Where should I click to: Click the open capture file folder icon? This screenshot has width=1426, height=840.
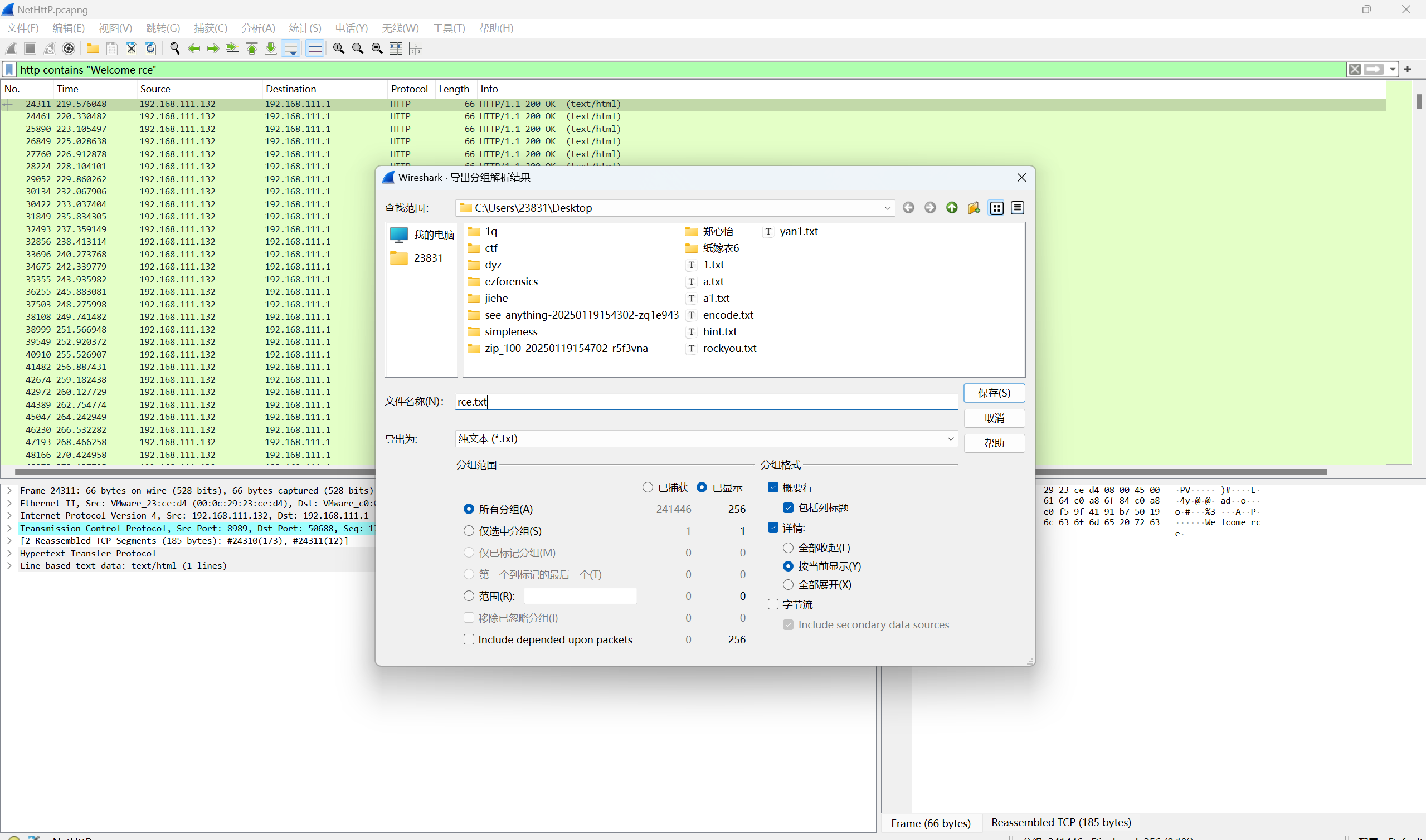tap(93, 48)
